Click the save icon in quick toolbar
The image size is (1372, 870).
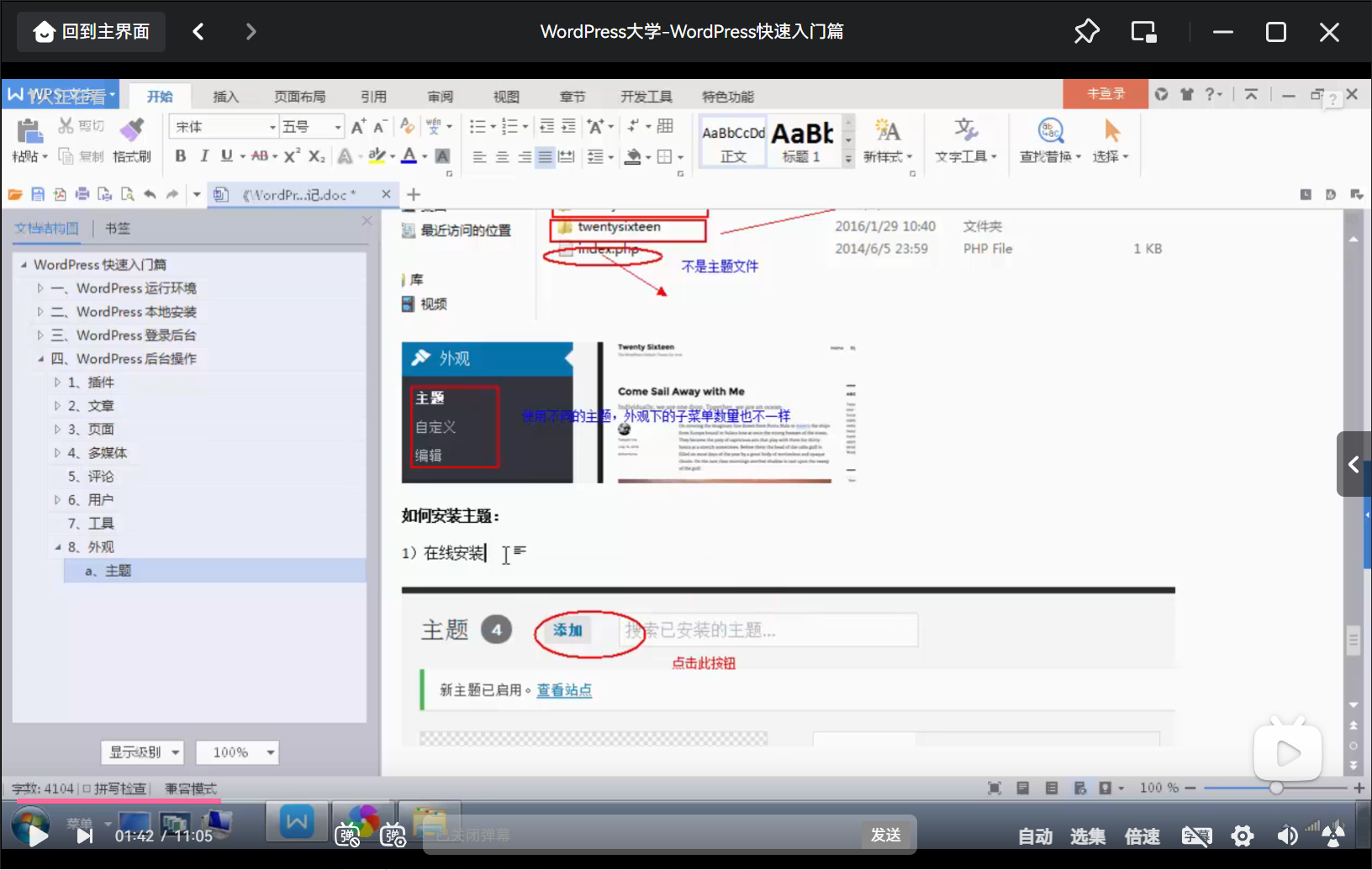point(38,194)
